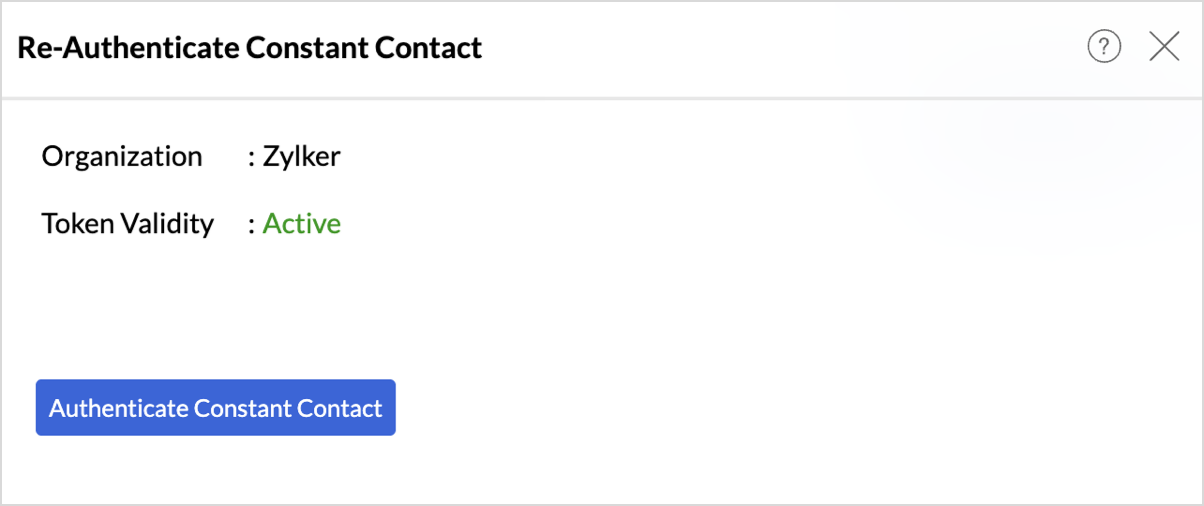Click the Token Validity label

tap(128, 223)
